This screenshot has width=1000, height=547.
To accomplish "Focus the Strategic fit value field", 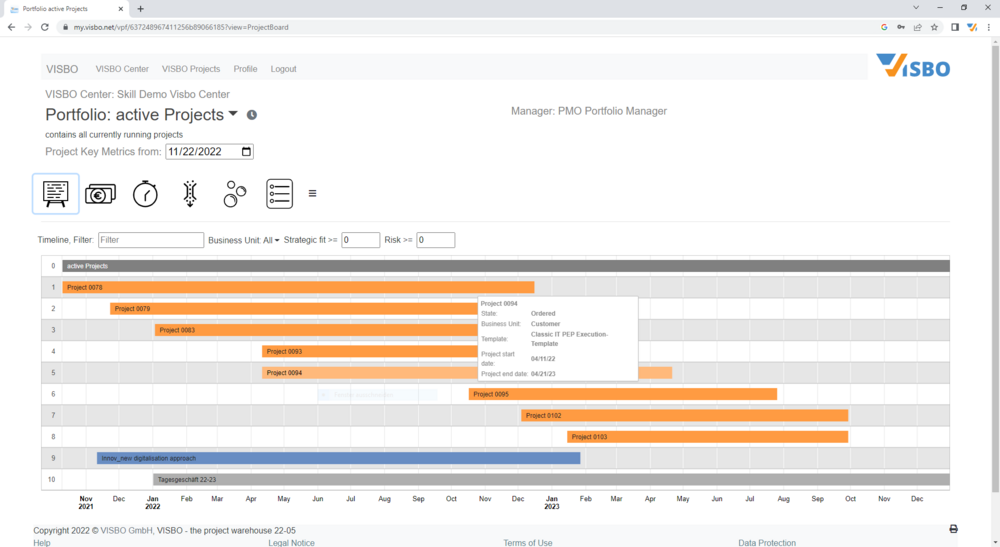I will 360,240.
